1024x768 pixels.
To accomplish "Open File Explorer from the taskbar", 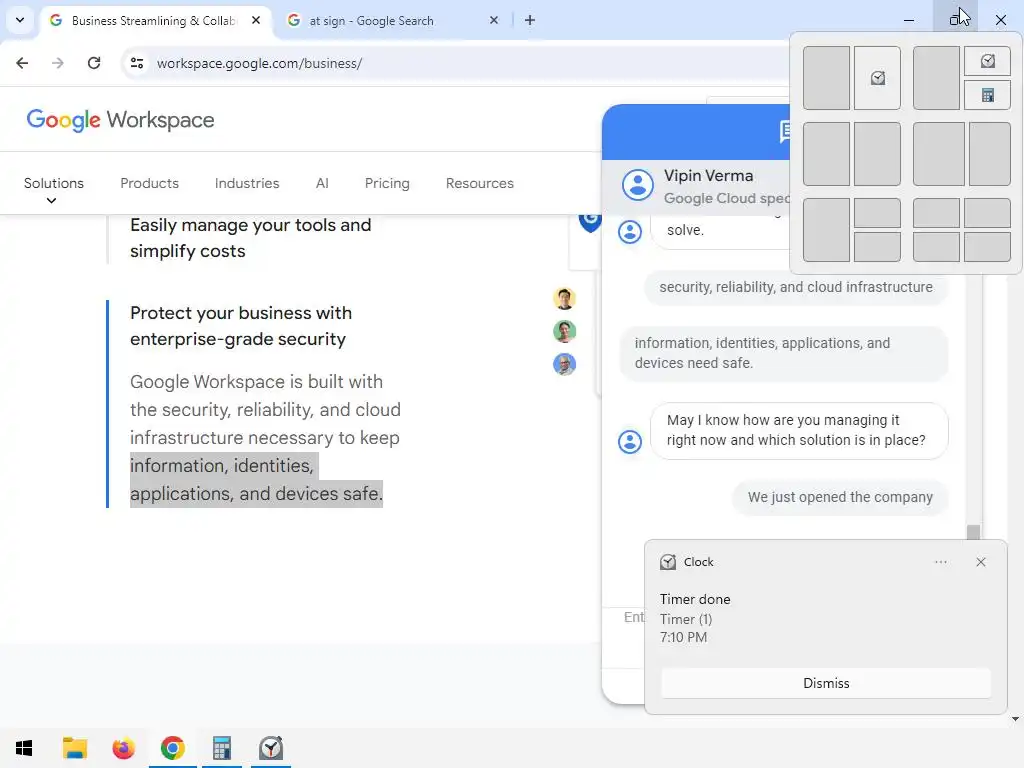I will click(74, 748).
